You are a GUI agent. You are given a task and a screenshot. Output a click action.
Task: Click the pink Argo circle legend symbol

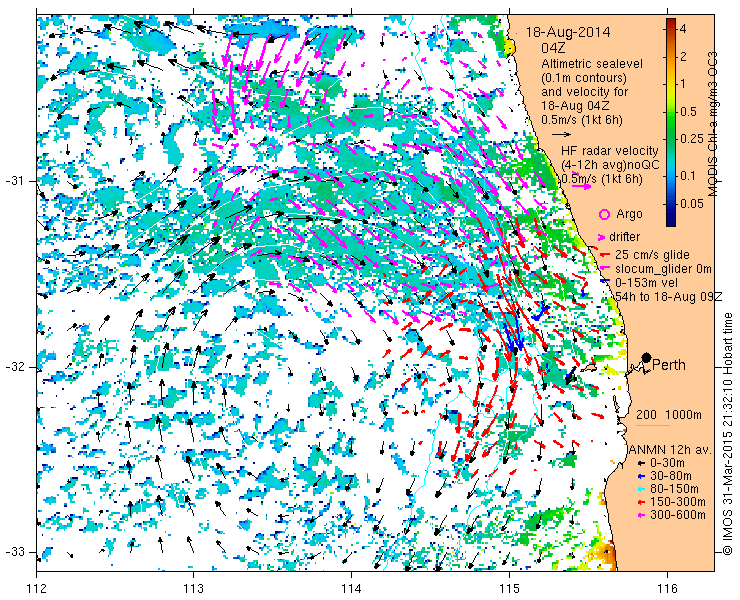(x=604, y=214)
